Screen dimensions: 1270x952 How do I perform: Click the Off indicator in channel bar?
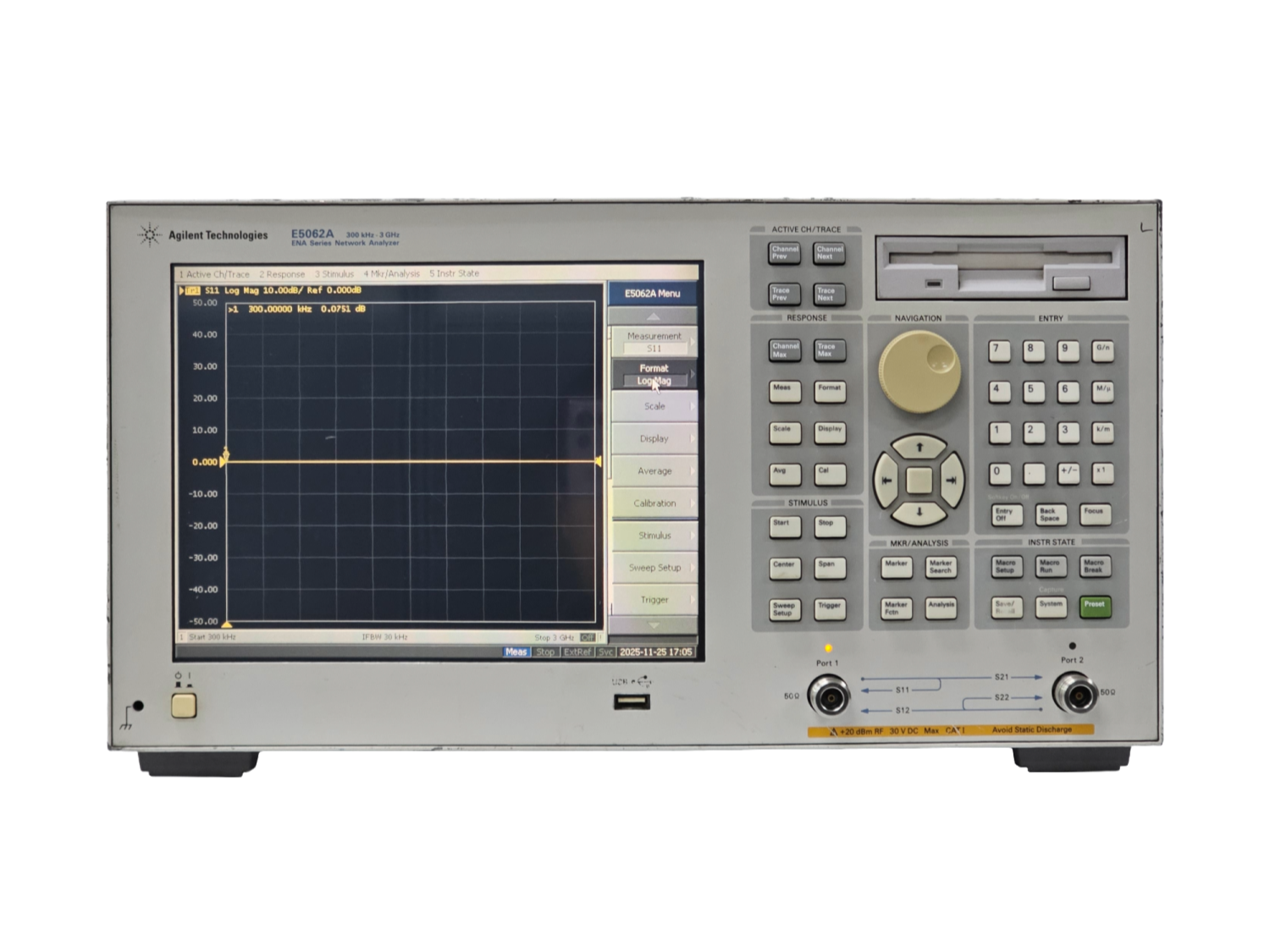coord(588,637)
